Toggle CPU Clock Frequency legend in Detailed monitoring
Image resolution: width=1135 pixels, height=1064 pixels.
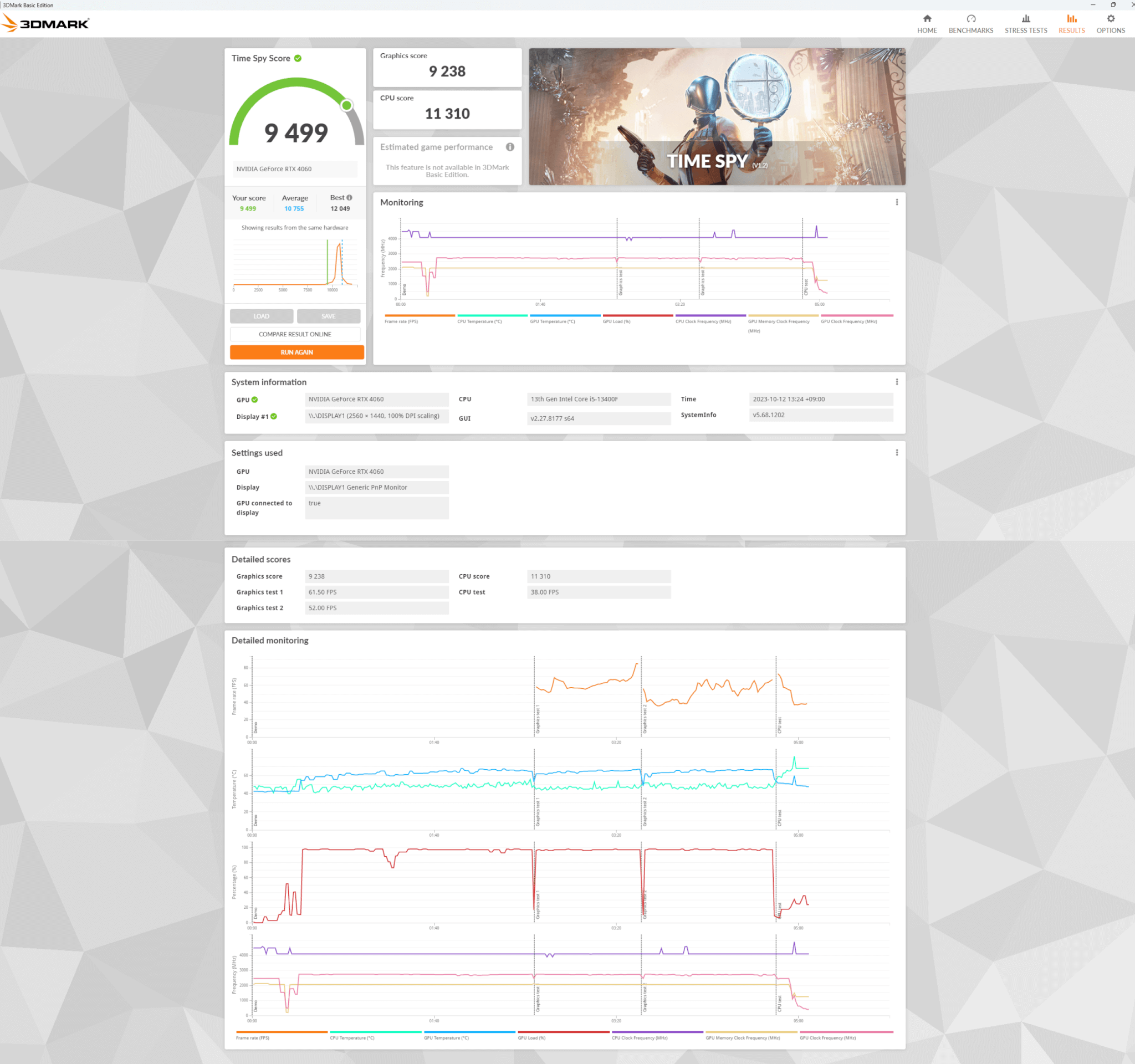point(657,1035)
